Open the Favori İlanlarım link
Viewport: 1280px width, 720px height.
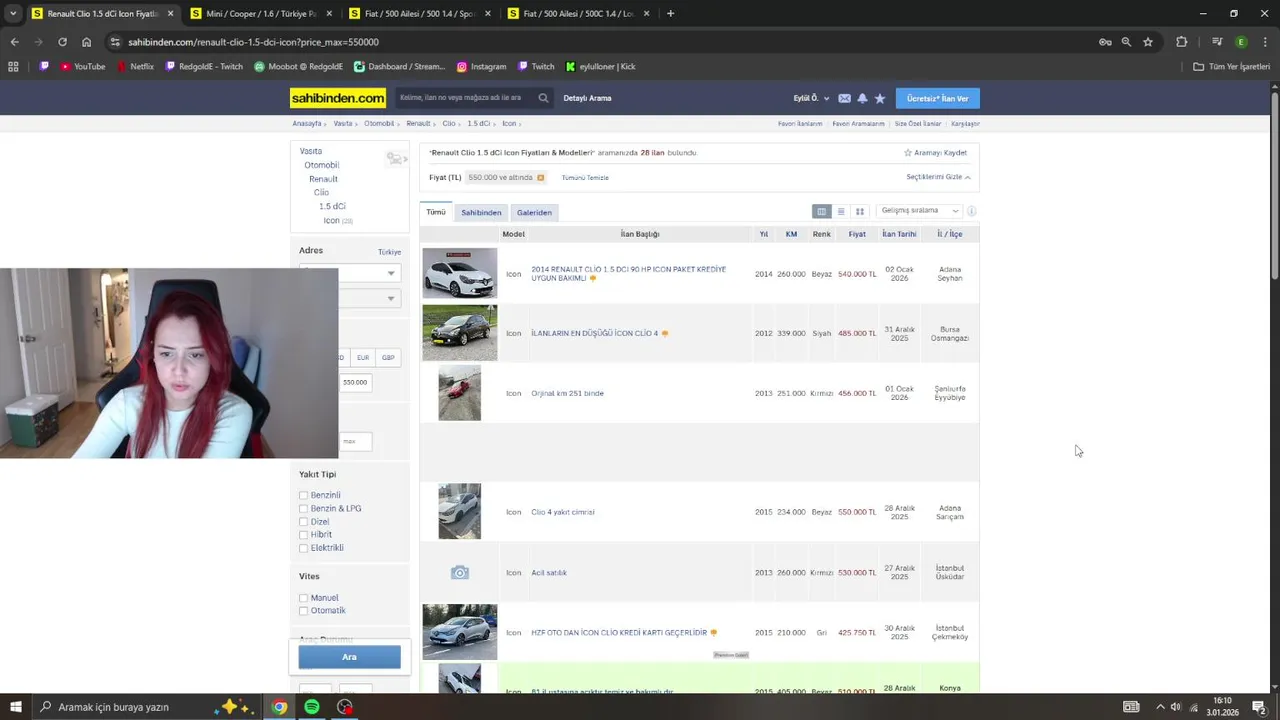tap(800, 123)
